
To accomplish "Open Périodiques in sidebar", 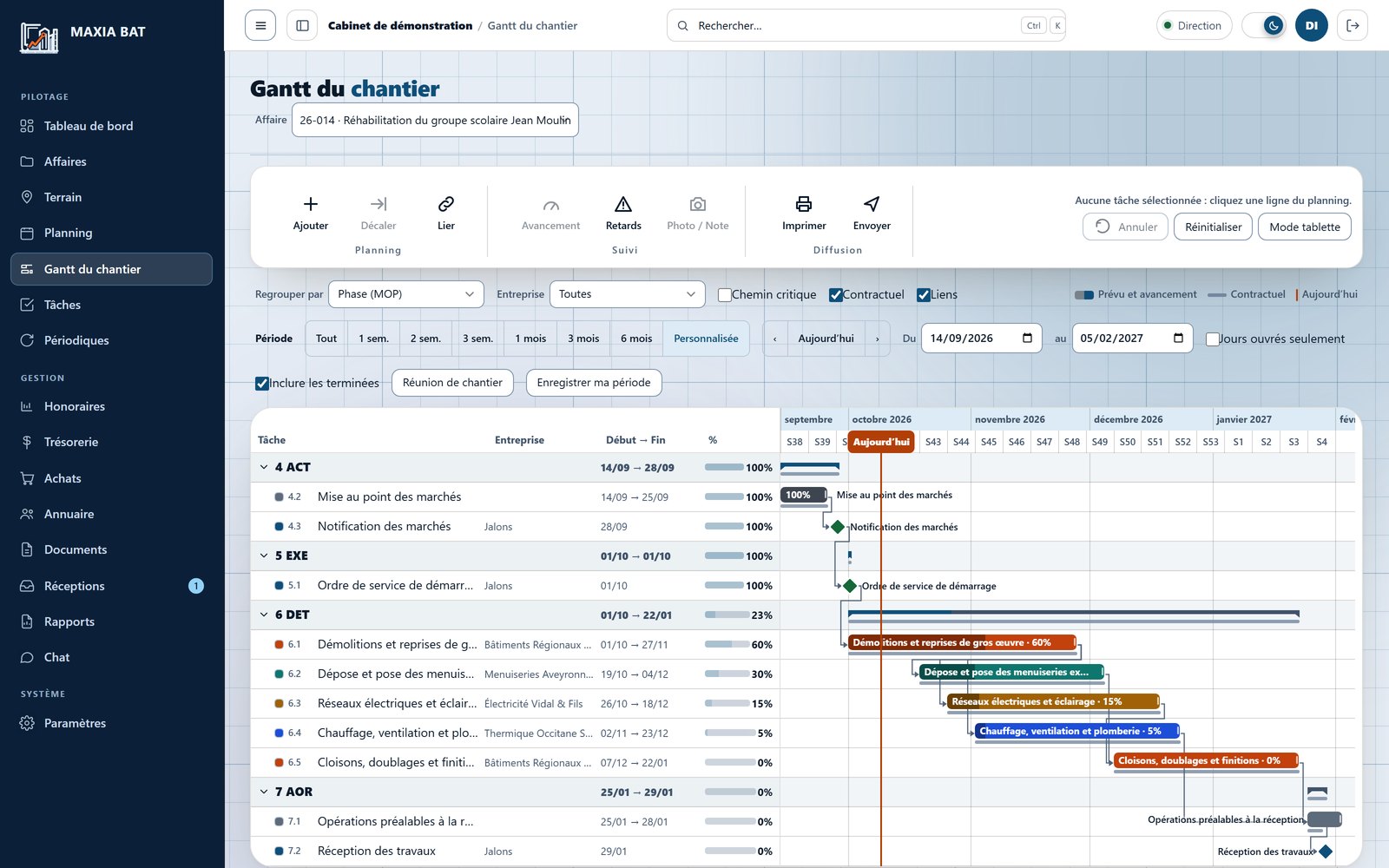I will [111, 340].
